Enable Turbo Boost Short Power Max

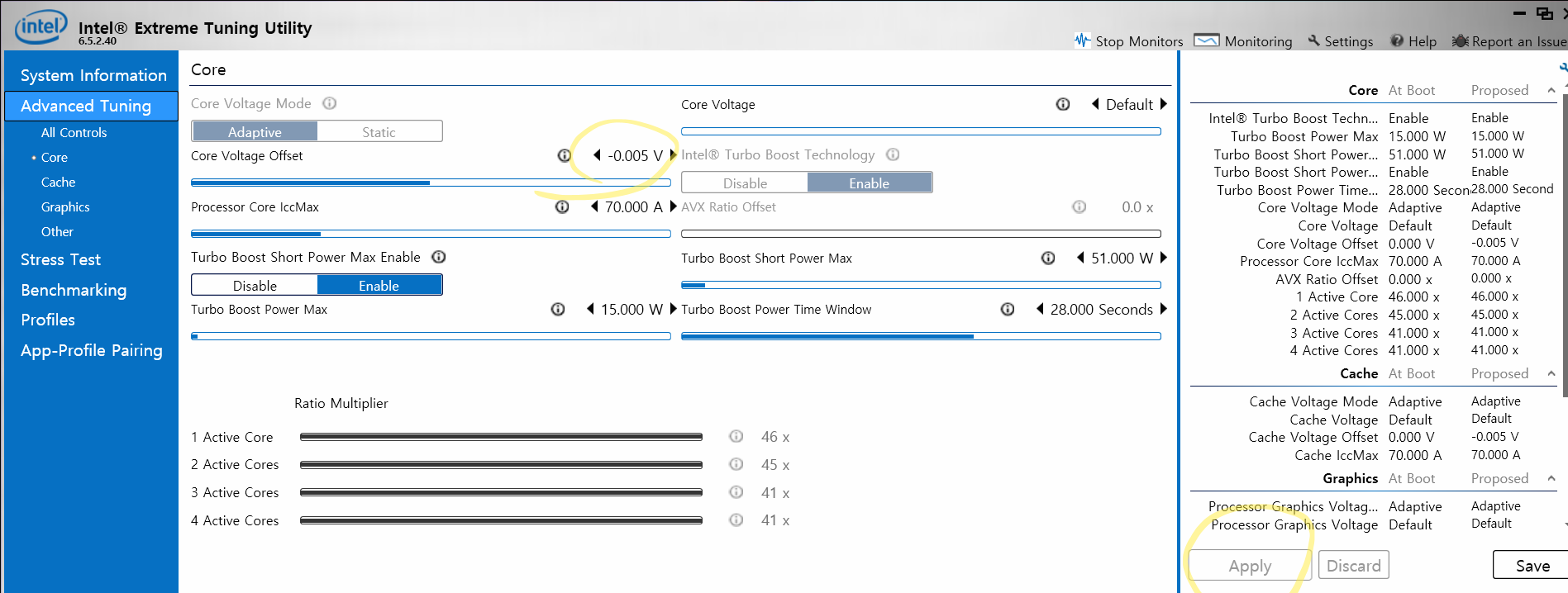click(379, 285)
